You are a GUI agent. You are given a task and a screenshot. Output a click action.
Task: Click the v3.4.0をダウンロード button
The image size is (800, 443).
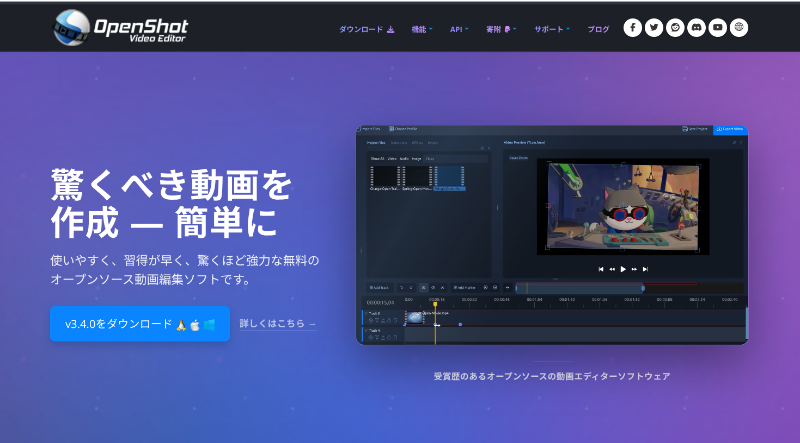pyautogui.click(x=140, y=324)
